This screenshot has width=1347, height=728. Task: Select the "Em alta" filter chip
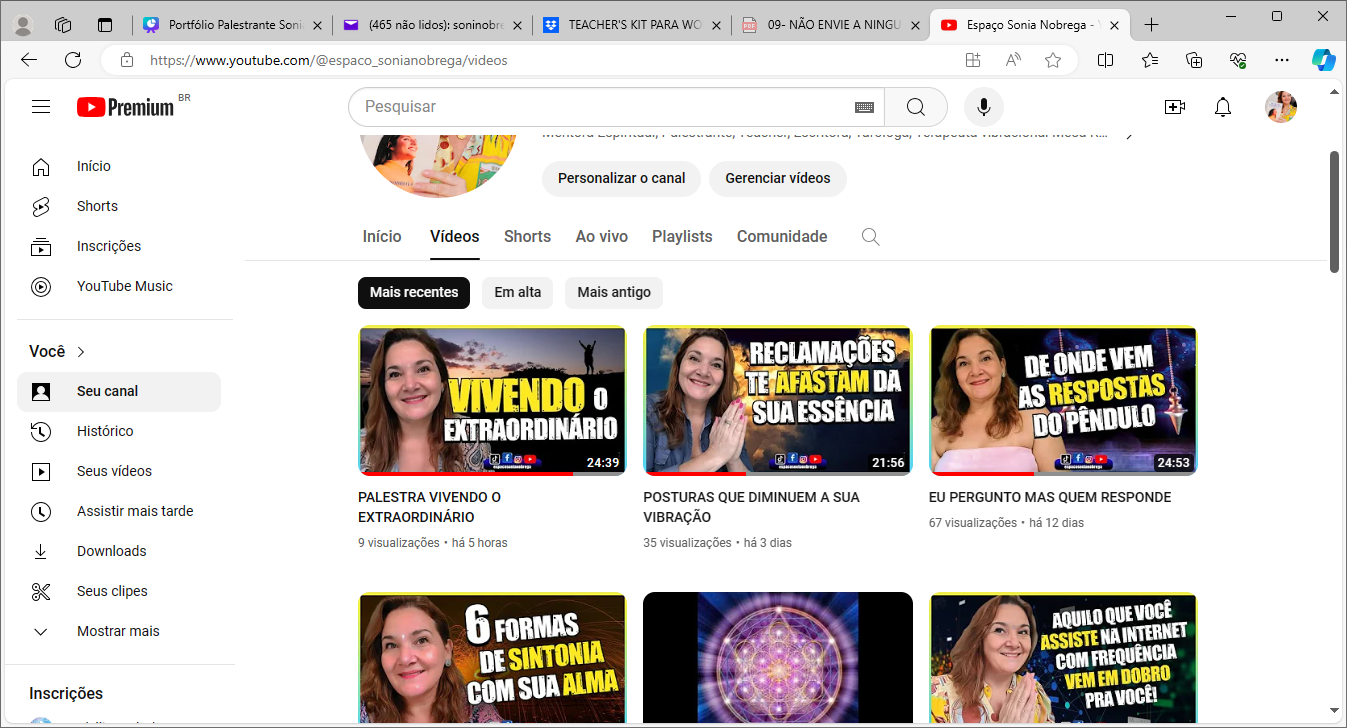(517, 292)
